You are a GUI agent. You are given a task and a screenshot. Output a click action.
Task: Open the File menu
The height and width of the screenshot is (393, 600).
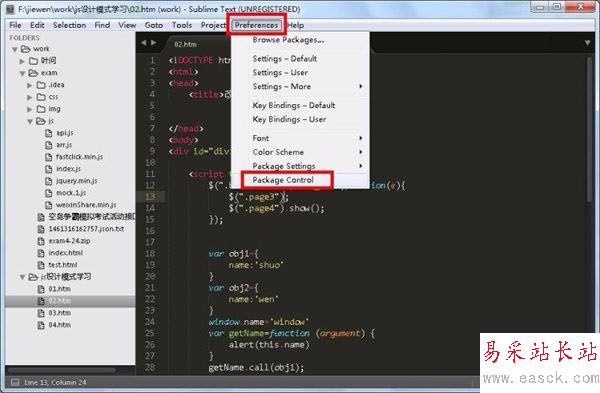(x=15, y=25)
